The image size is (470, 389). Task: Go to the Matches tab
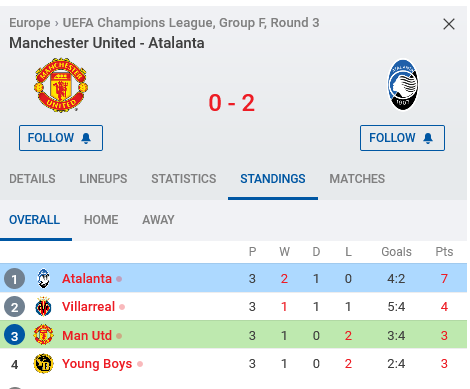tap(357, 179)
